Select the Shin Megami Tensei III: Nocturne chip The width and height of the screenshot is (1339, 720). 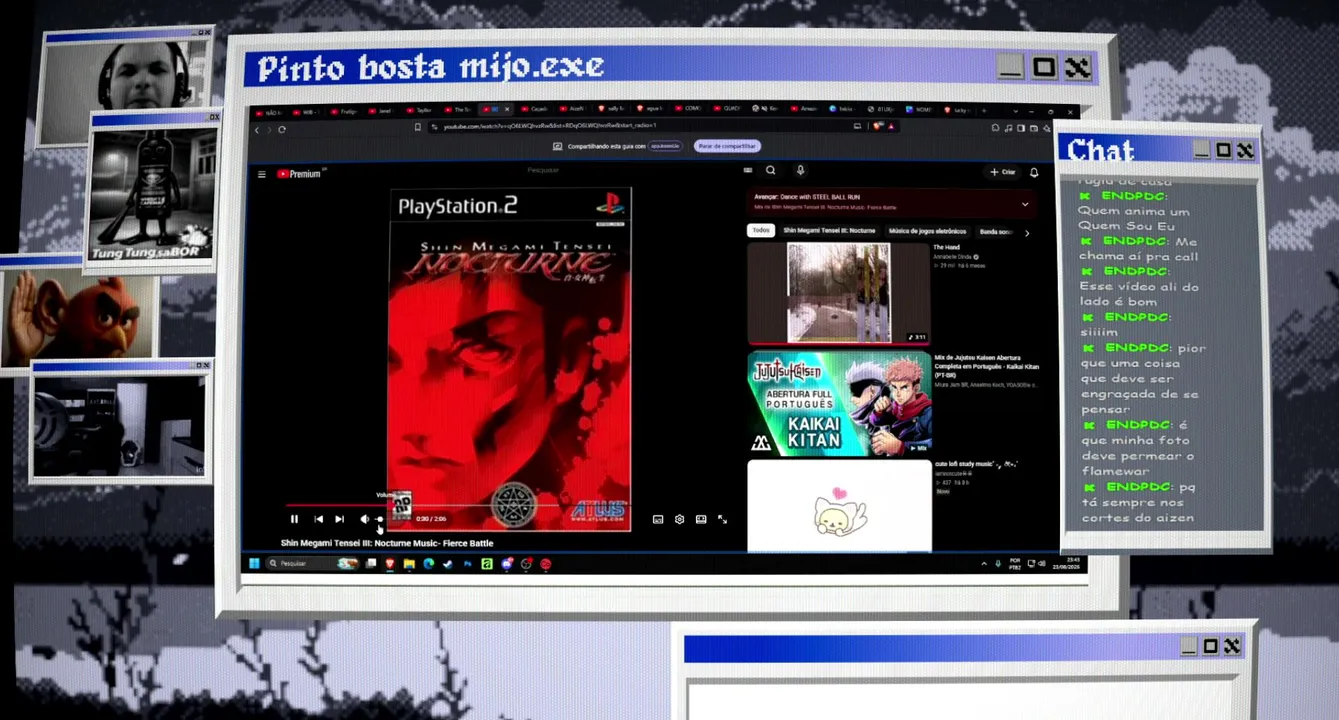coord(829,231)
